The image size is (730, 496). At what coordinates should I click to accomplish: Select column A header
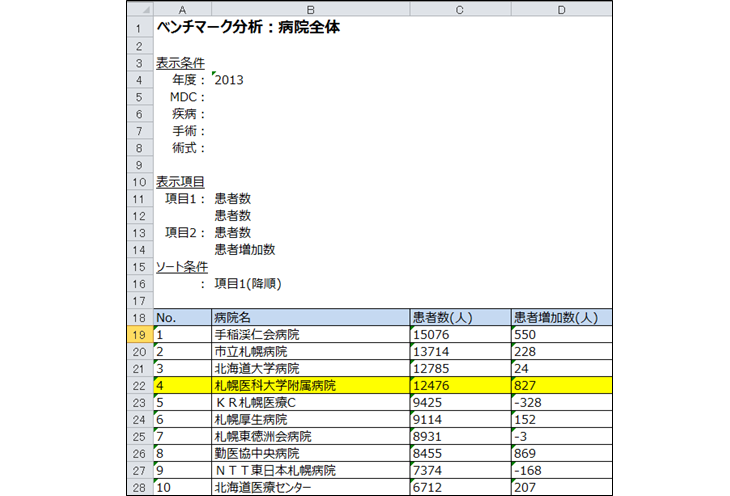point(182,9)
